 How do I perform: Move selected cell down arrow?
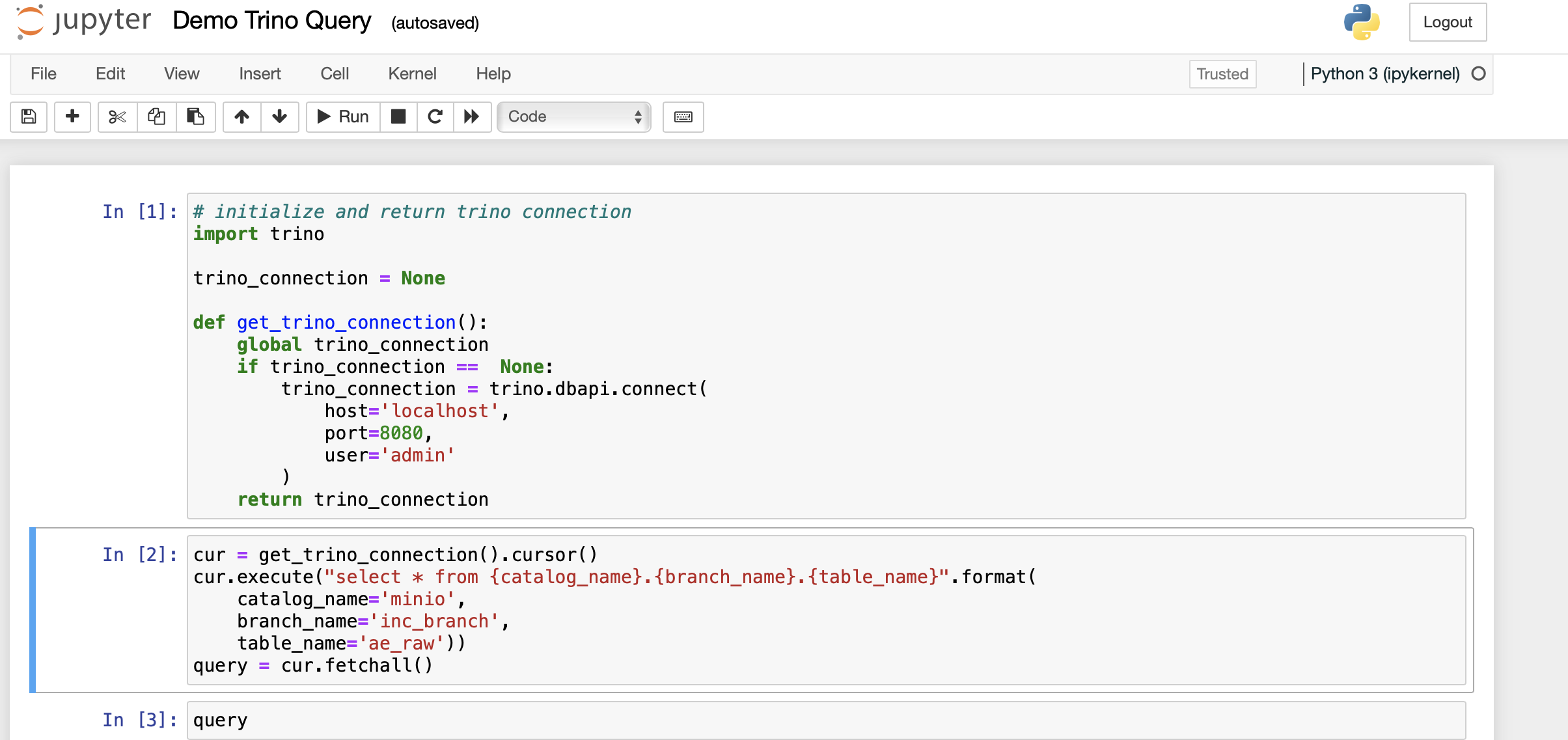coord(280,116)
